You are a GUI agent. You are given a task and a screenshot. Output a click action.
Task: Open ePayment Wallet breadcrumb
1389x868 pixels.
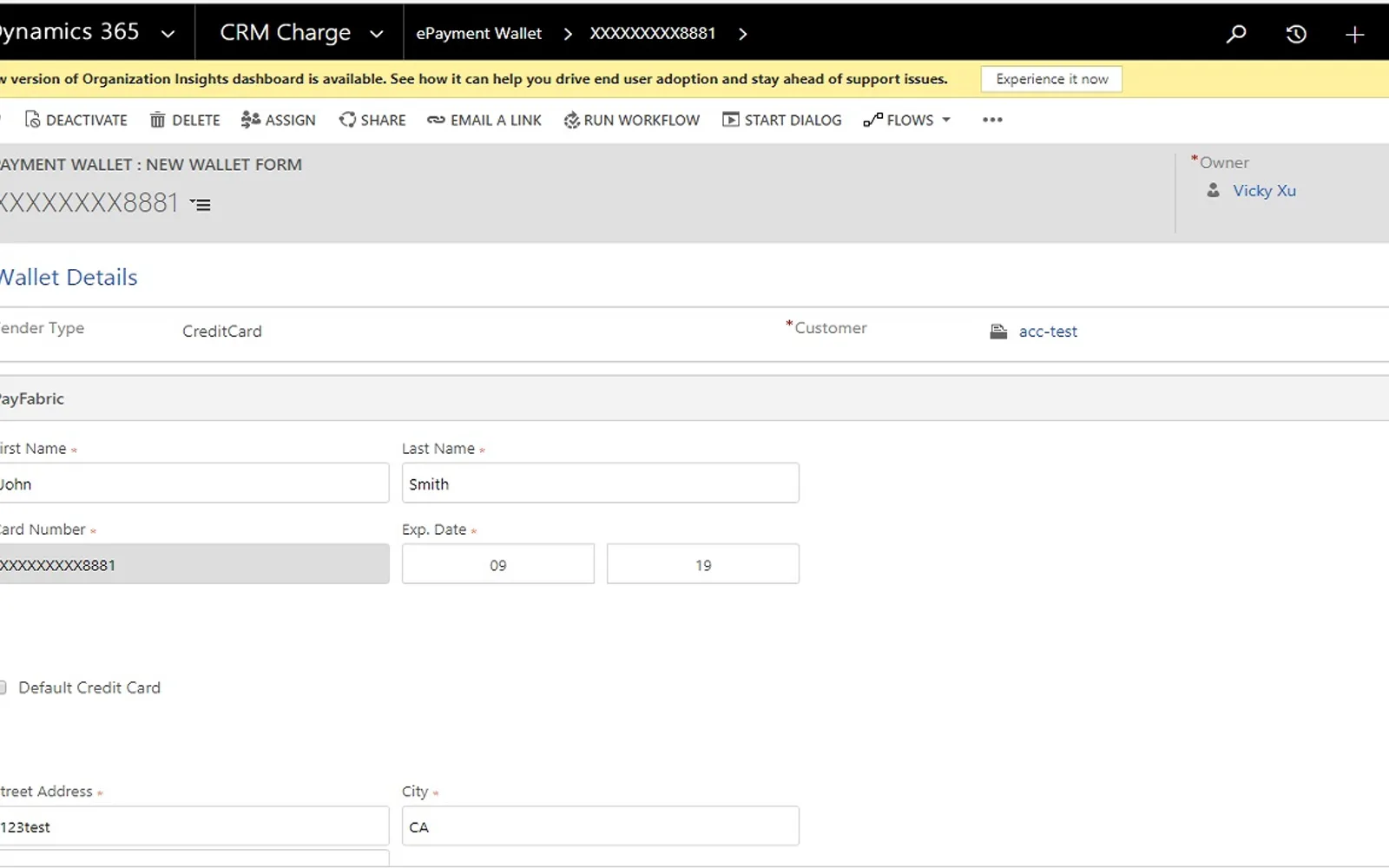(x=478, y=33)
